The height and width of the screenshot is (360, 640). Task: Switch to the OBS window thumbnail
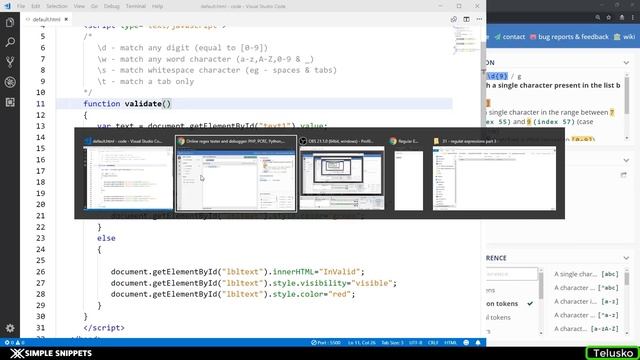point(342,173)
